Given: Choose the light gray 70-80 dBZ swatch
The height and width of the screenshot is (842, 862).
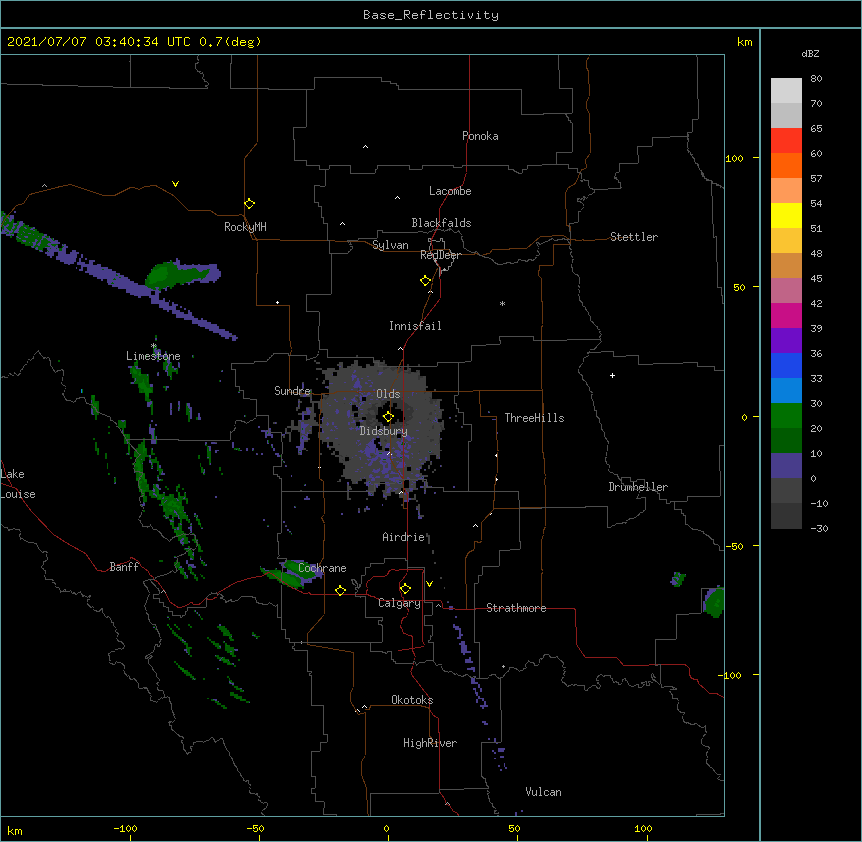Looking at the screenshot, I should [x=786, y=90].
